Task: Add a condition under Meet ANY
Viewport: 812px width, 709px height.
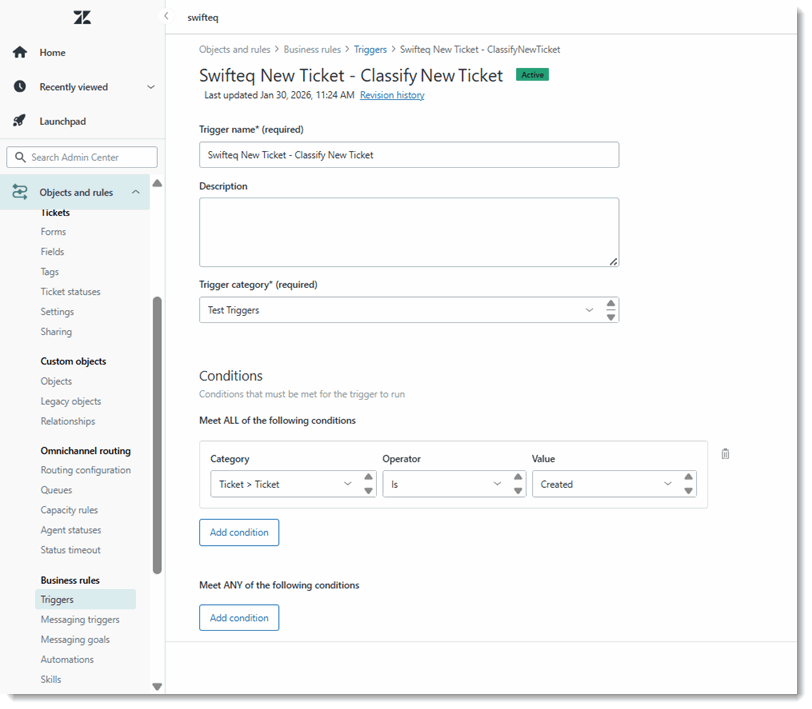Action: 239,618
